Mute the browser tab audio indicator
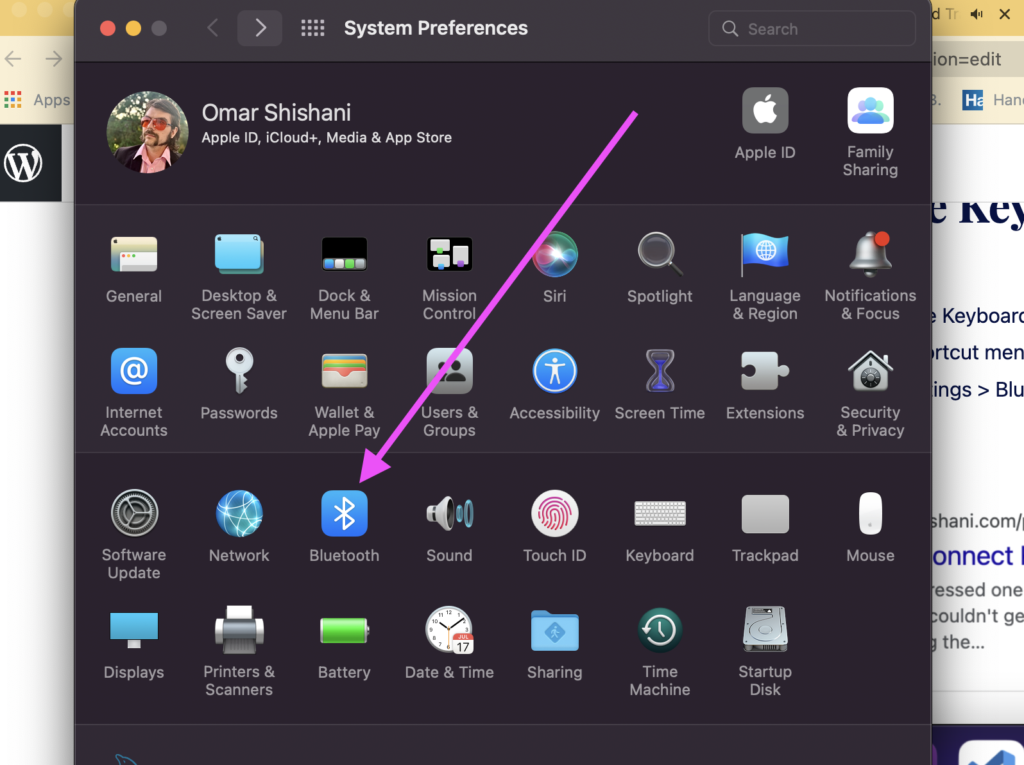 (x=976, y=14)
